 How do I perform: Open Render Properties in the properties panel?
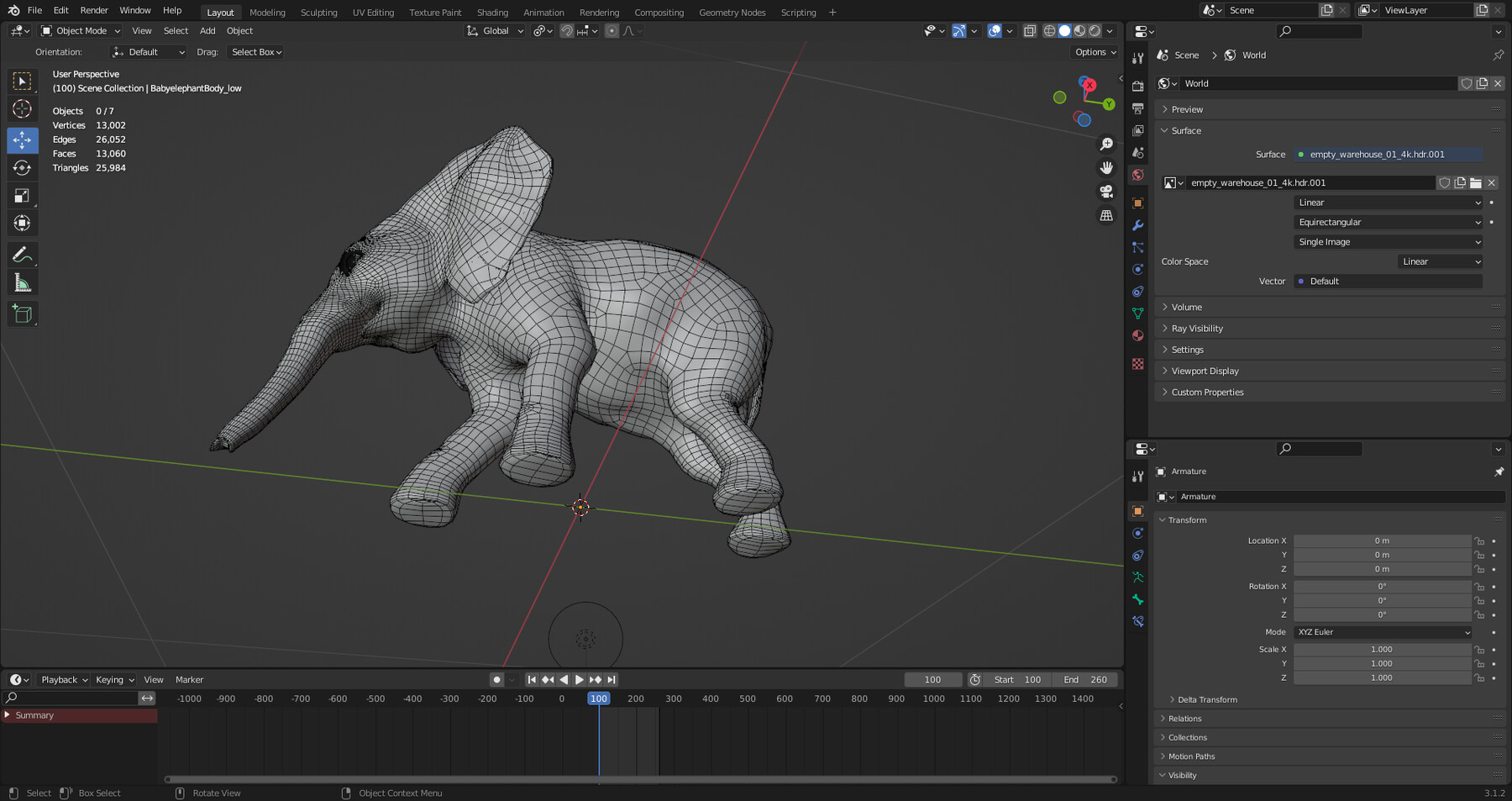click(1137, 86)
